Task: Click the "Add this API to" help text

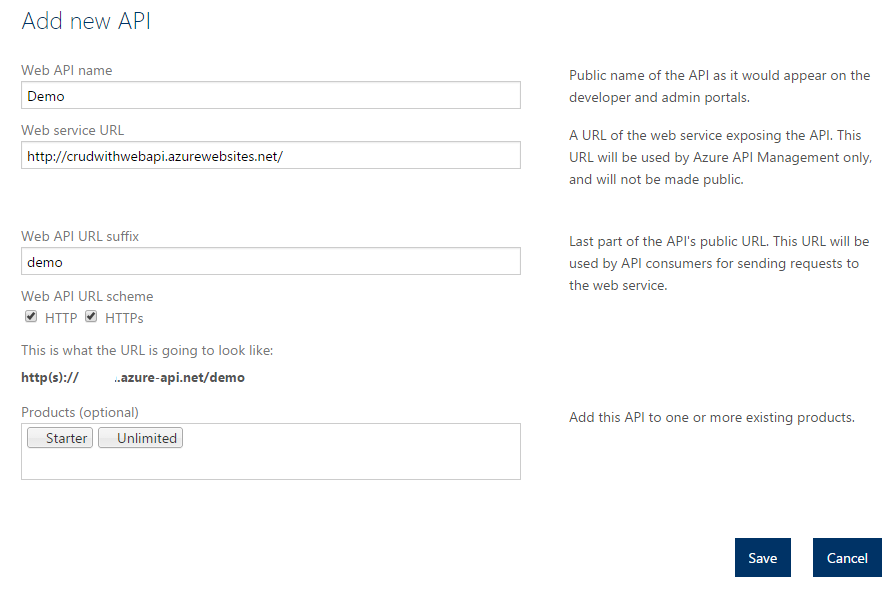Action: (711, 417)
